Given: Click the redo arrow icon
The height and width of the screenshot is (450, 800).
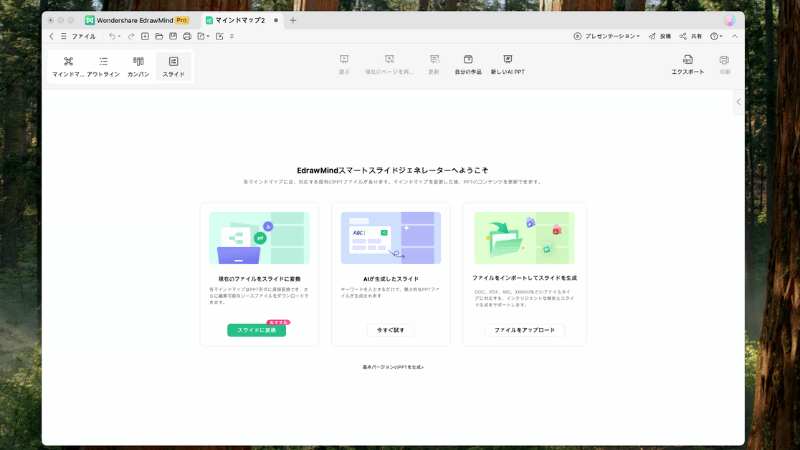Looking at the screenshot, I should (x=131, y=36).
